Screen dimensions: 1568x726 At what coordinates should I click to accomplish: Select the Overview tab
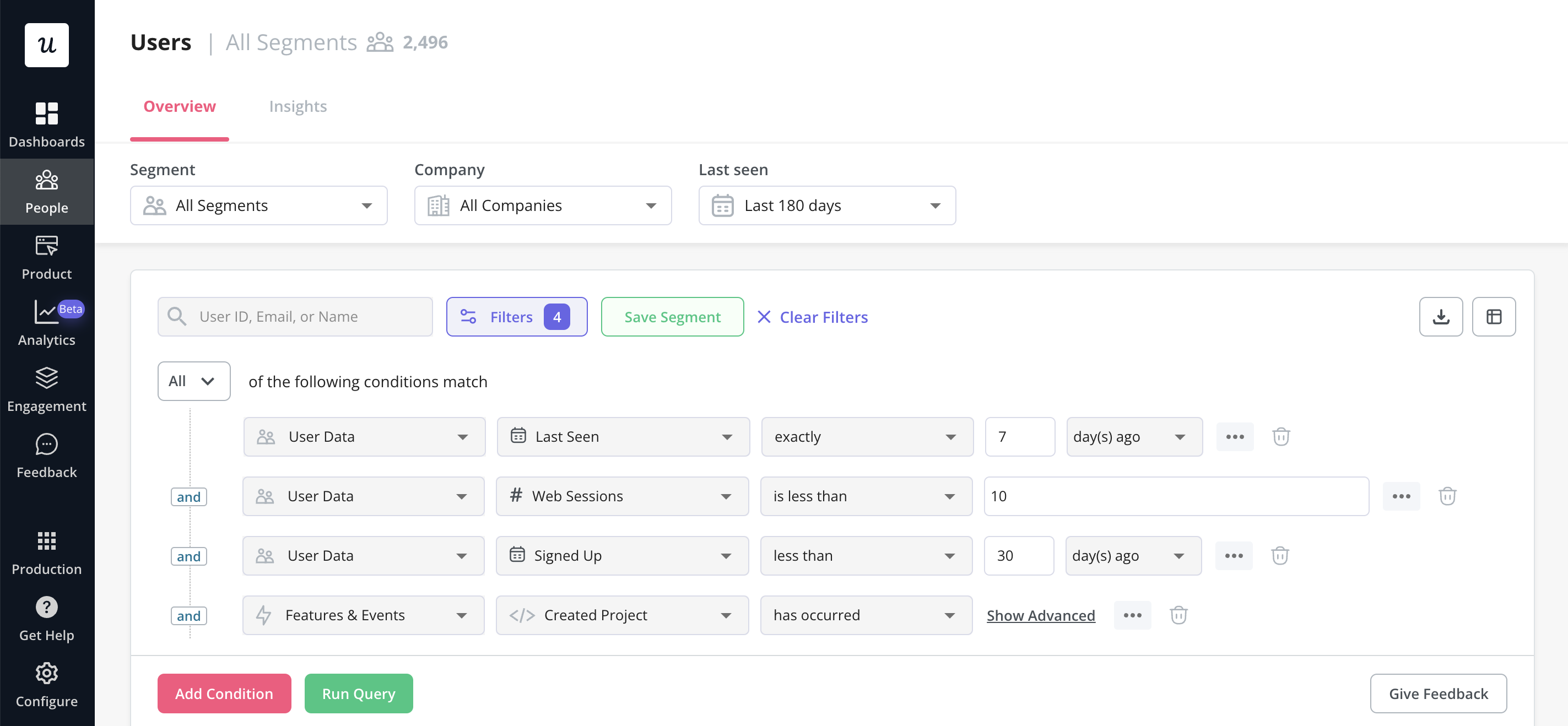pyautogui.click(x=180, y=106)
